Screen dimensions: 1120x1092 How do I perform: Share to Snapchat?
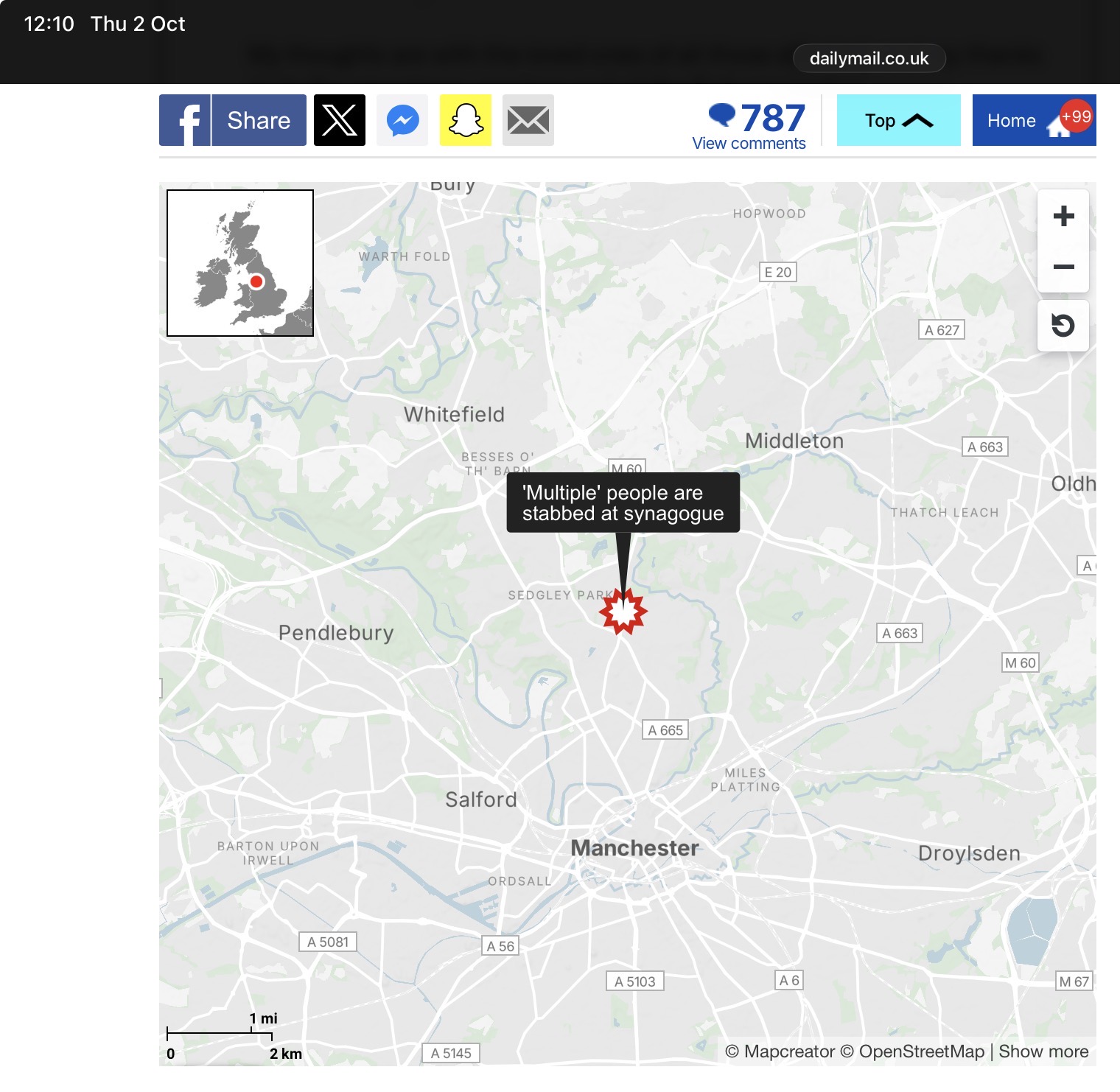pyautogui.click(x=466, y=120)
